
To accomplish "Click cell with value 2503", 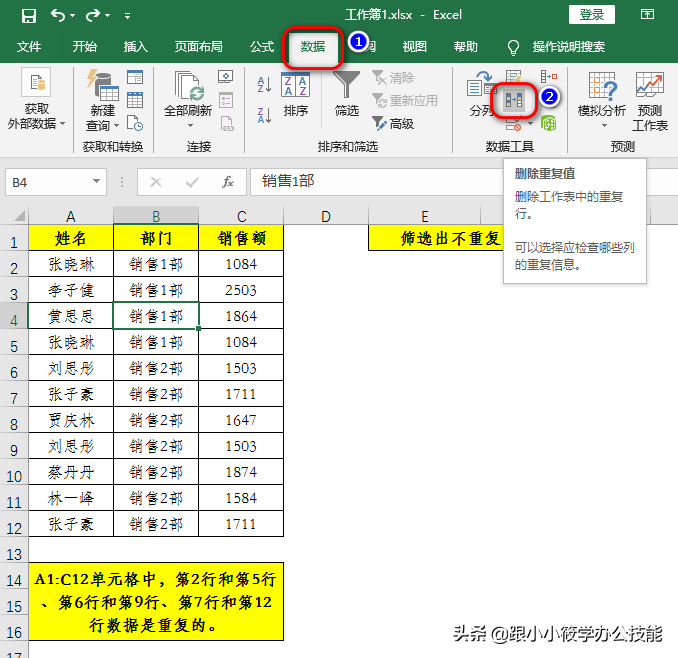I will [x=241, y=290].
